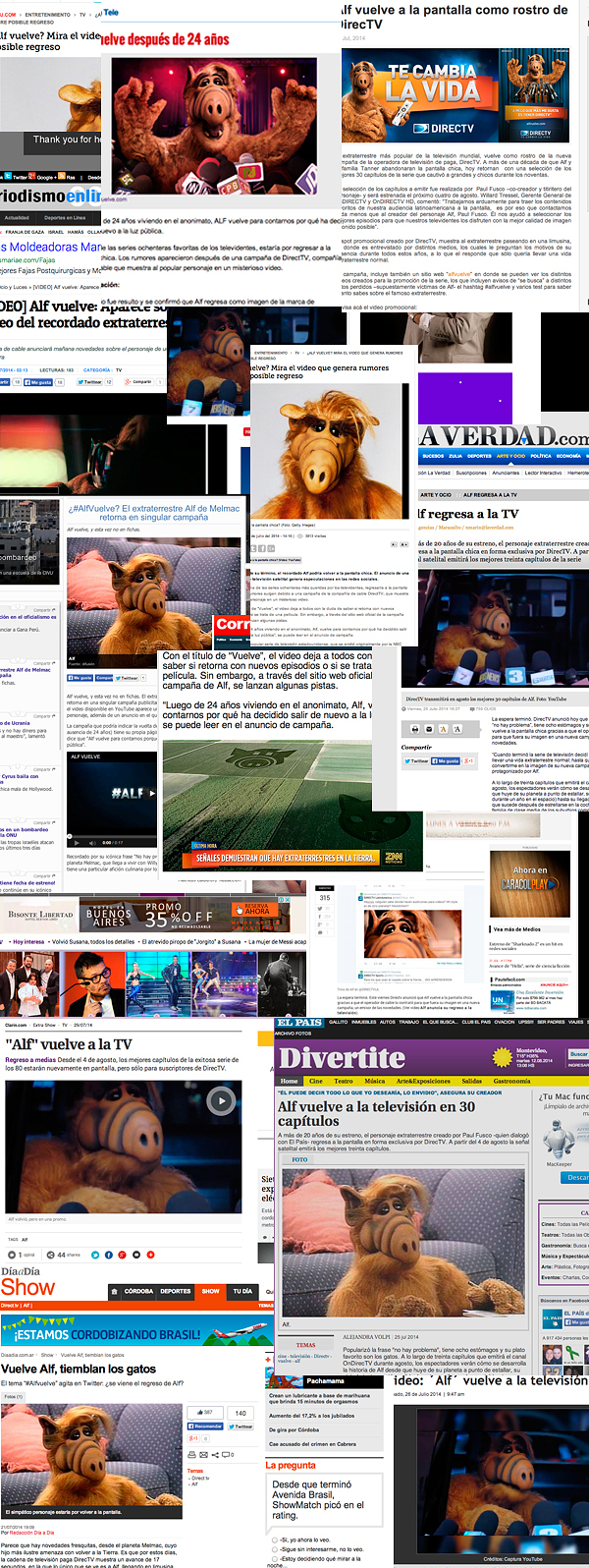Screen dimensions: 589x1568
Task: Click the comments icon on the Clarín article
Action: pyautogui.click(x=12, y=1255)
